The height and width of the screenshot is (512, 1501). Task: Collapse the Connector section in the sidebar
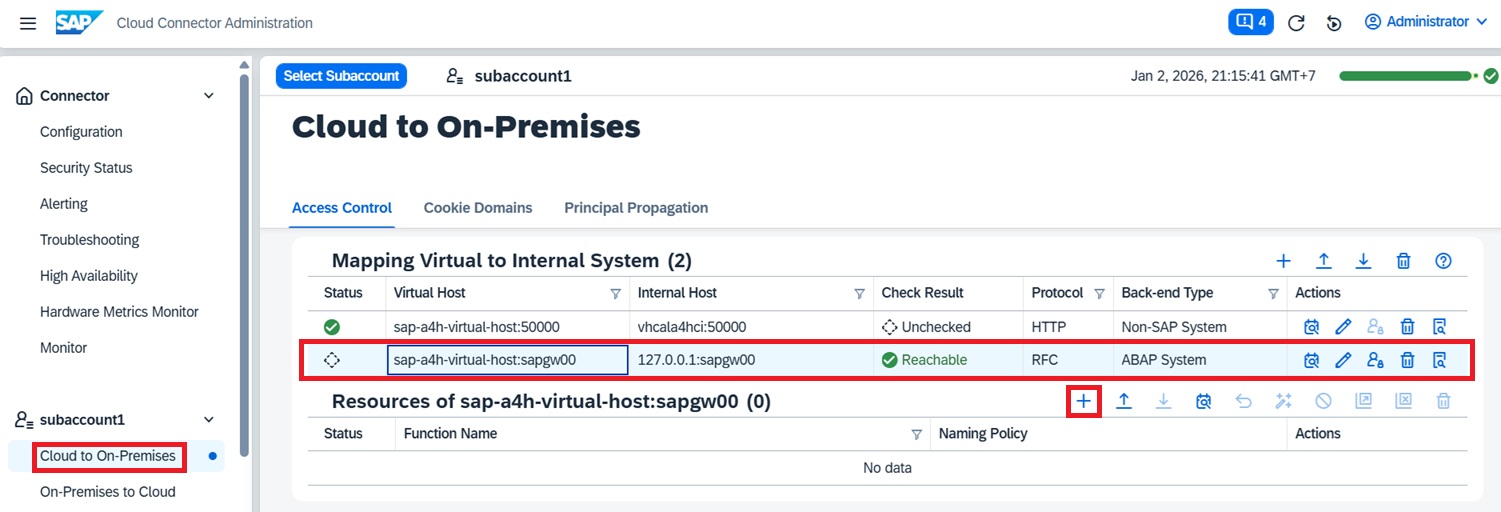(209, 96)
